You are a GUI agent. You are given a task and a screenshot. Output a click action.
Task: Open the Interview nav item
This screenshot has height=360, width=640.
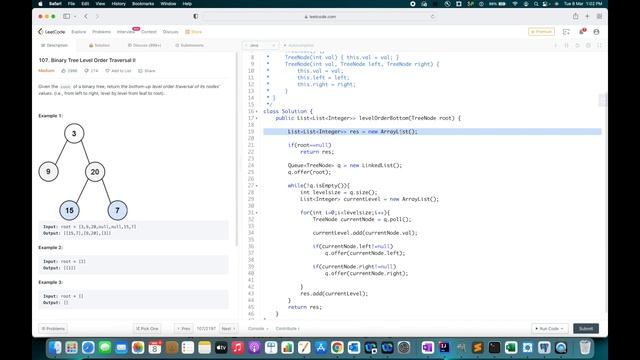pyautogui.click(x=126, y=32)
